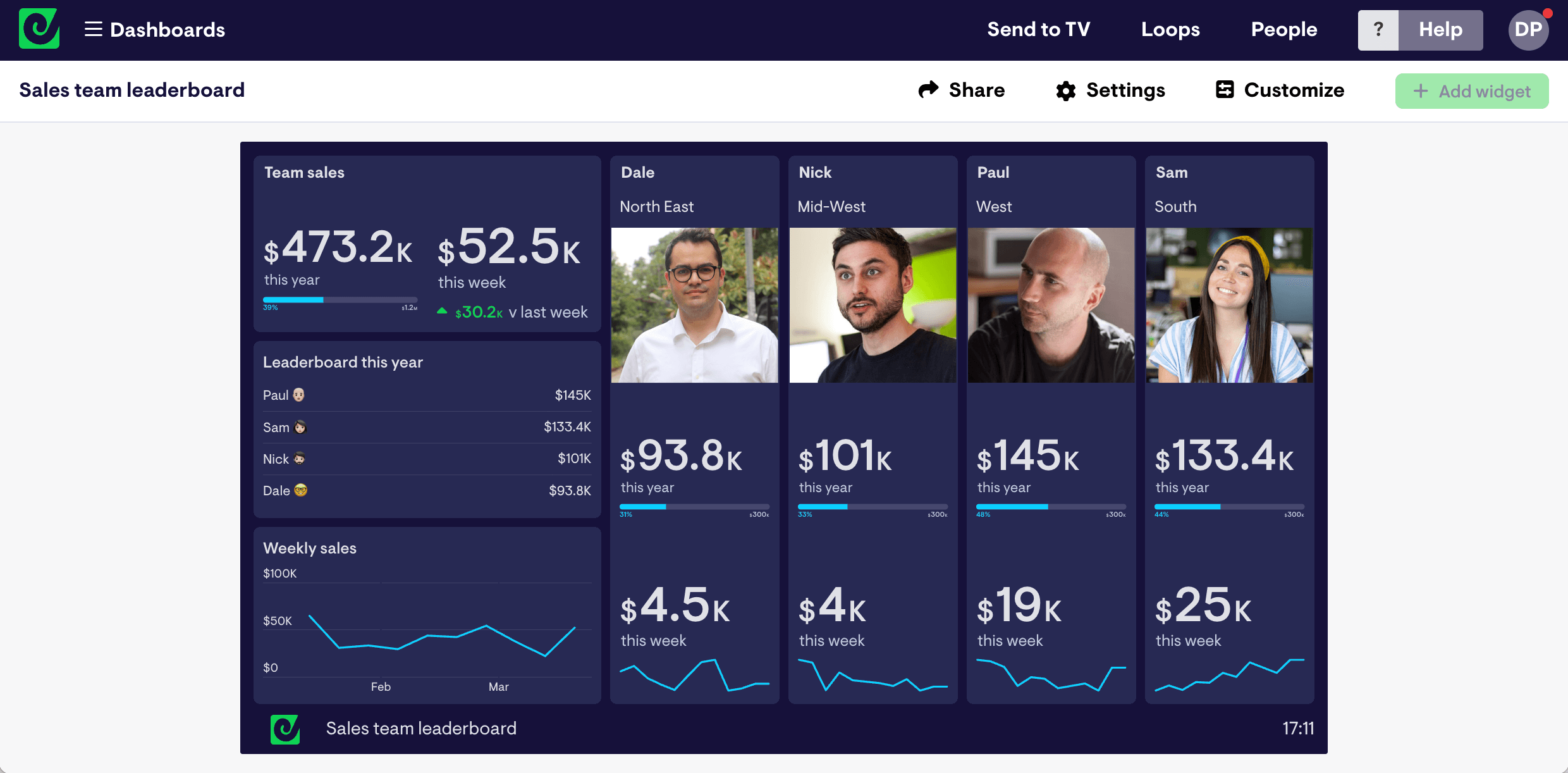Click the question mark help icon
The width and height of the screenshot is (1568, 773).
(1378, 29)
